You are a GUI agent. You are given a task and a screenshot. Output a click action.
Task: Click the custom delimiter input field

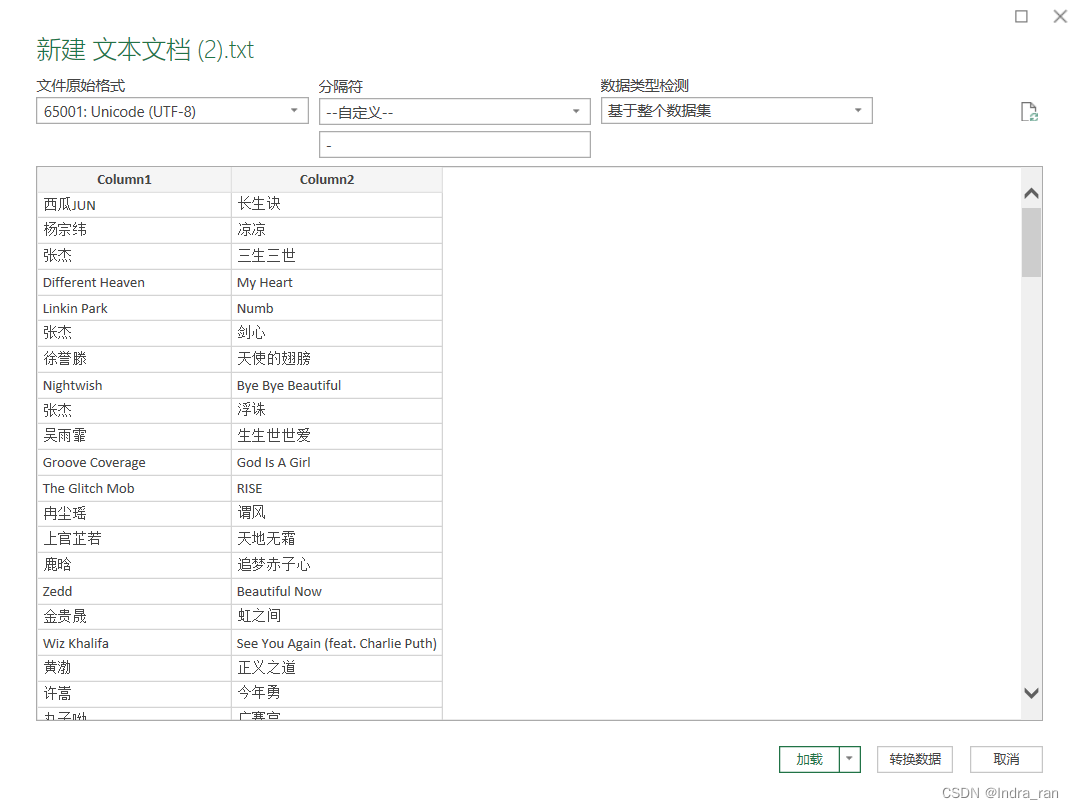454,145
